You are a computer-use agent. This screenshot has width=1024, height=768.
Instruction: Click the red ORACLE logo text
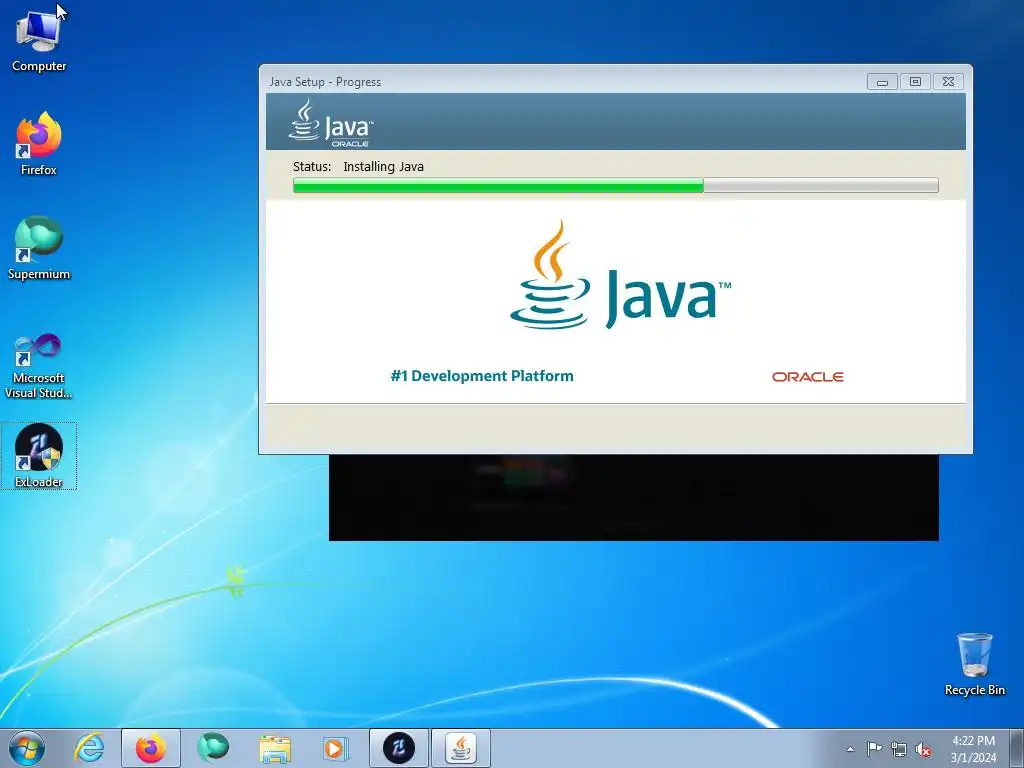(x=808, y=377)
